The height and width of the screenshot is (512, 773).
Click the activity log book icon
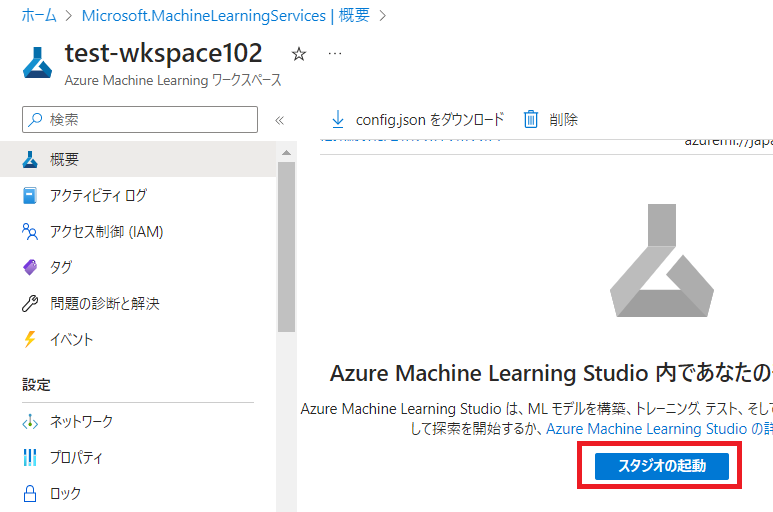click(x=30, y=196)
